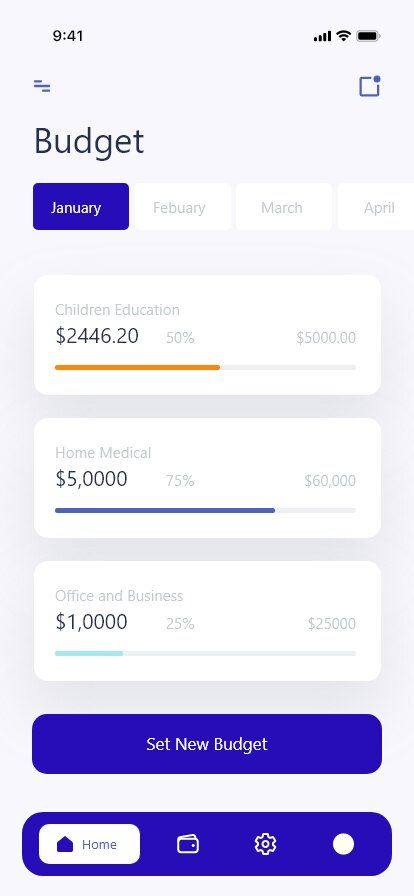Open the Office and Business budget card
The height and width of the screenshot is (896, 414).
(x=207, y=621)
